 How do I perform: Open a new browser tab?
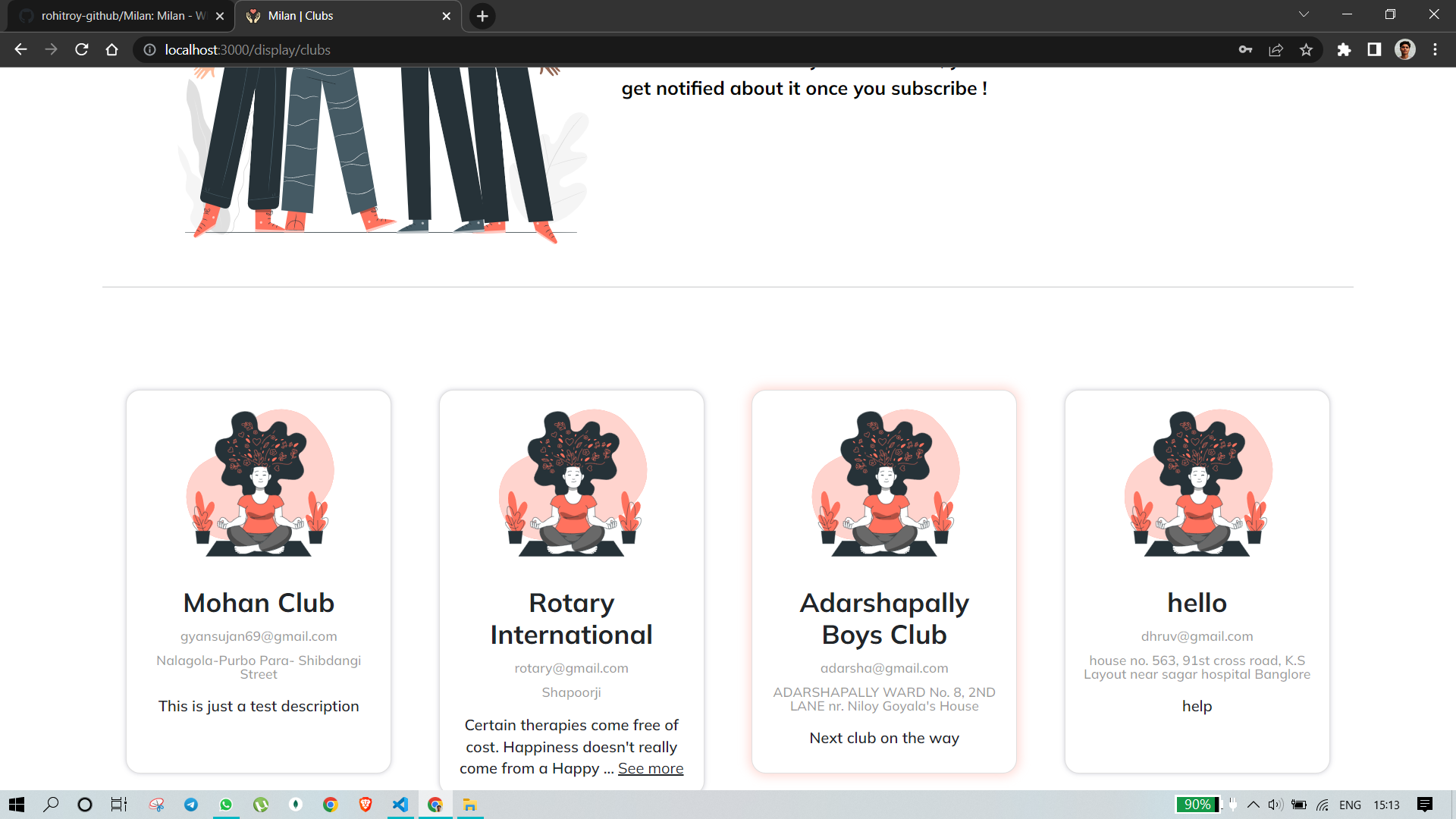click(x=482, y=16)
